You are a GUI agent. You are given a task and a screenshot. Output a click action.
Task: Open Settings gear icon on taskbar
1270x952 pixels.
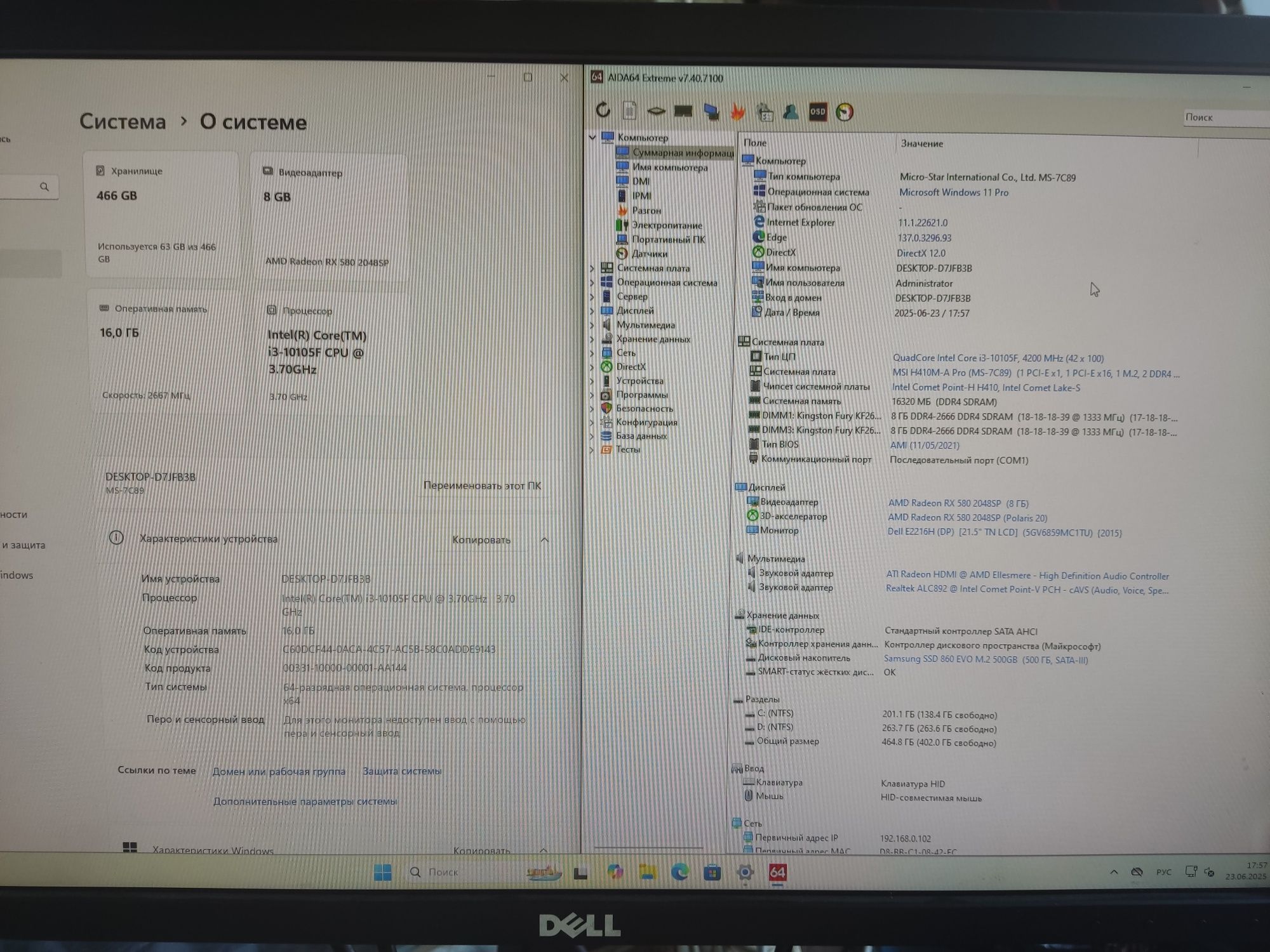pos(745,873)
